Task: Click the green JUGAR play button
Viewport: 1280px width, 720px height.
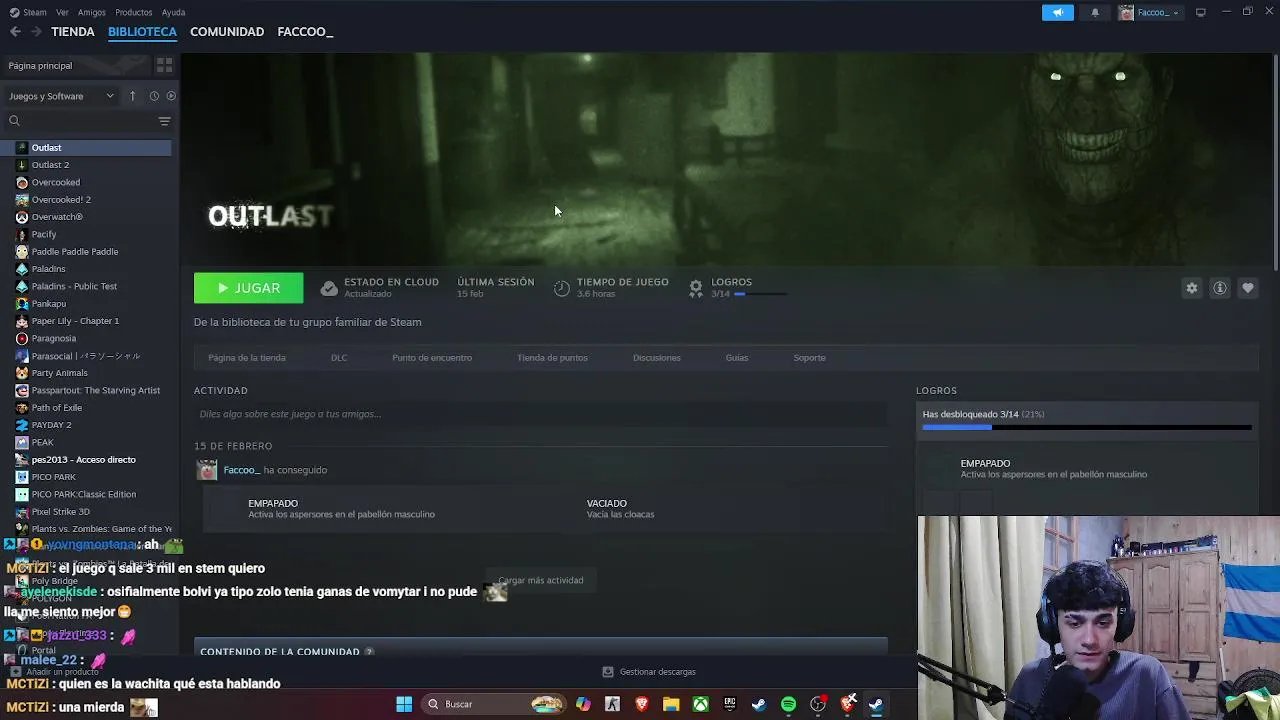Action: tap(248, 288)
